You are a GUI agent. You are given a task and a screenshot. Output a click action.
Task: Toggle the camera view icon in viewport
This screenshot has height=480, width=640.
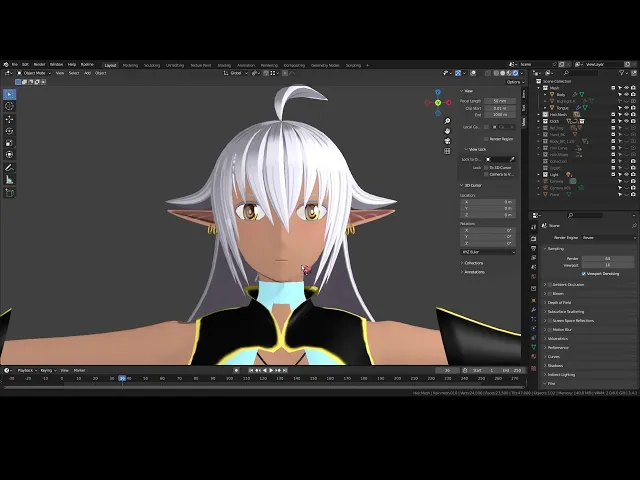point(447,141)
